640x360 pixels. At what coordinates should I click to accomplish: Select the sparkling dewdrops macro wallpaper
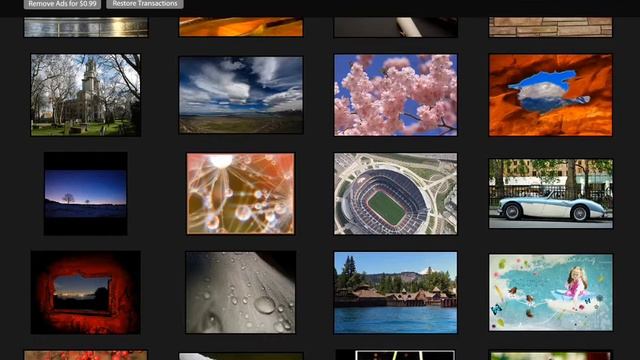click(240, 193)
